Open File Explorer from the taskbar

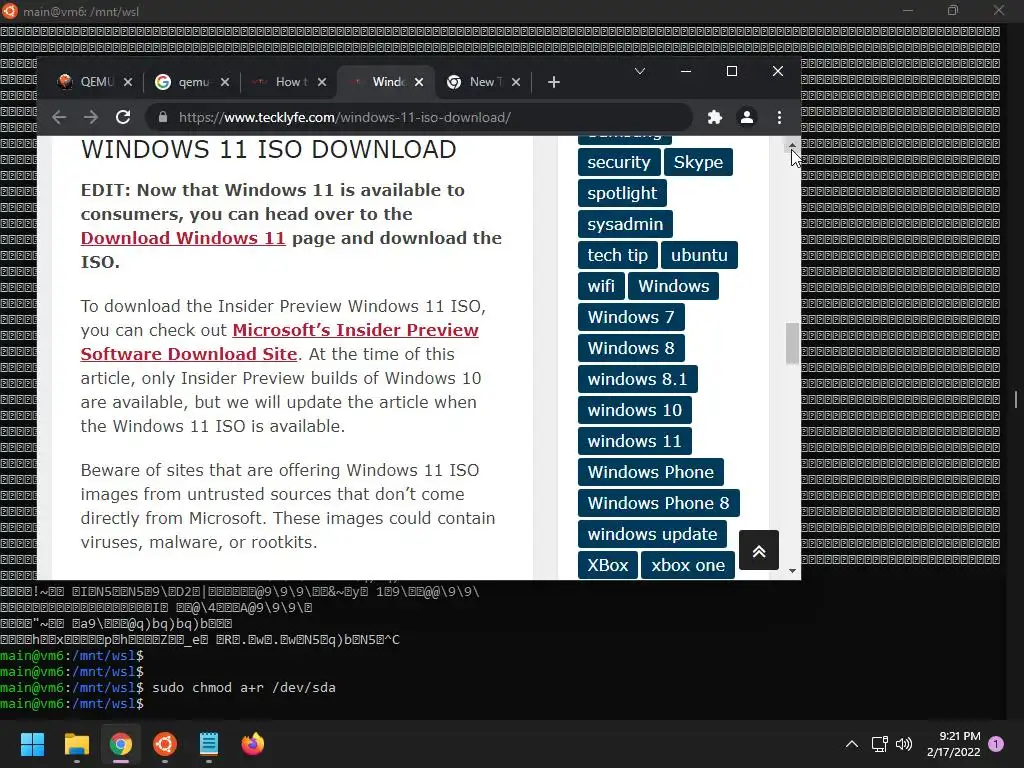point(76,744)
